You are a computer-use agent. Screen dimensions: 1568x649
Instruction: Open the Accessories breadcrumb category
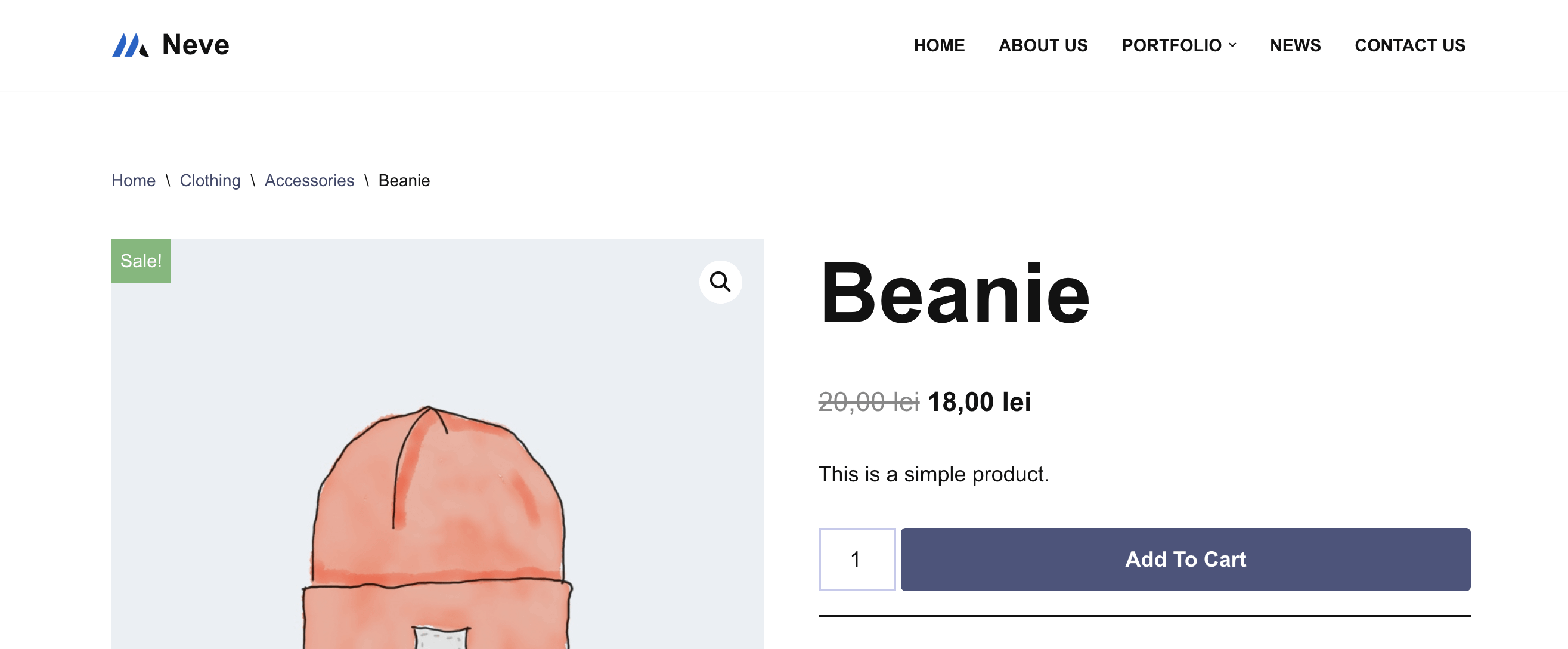(309, 180)
